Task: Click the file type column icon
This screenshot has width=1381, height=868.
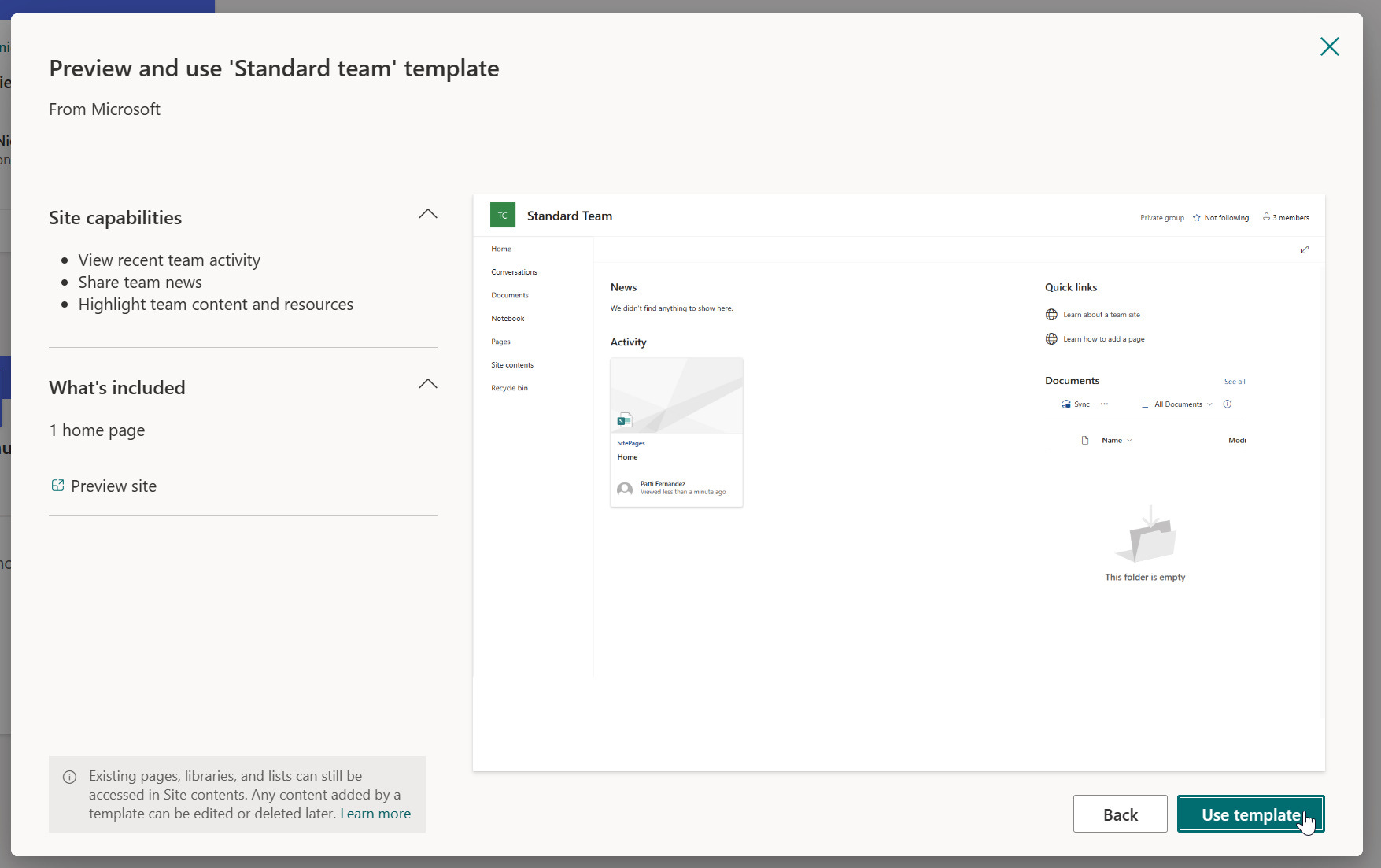Action: pos(1085,441)
